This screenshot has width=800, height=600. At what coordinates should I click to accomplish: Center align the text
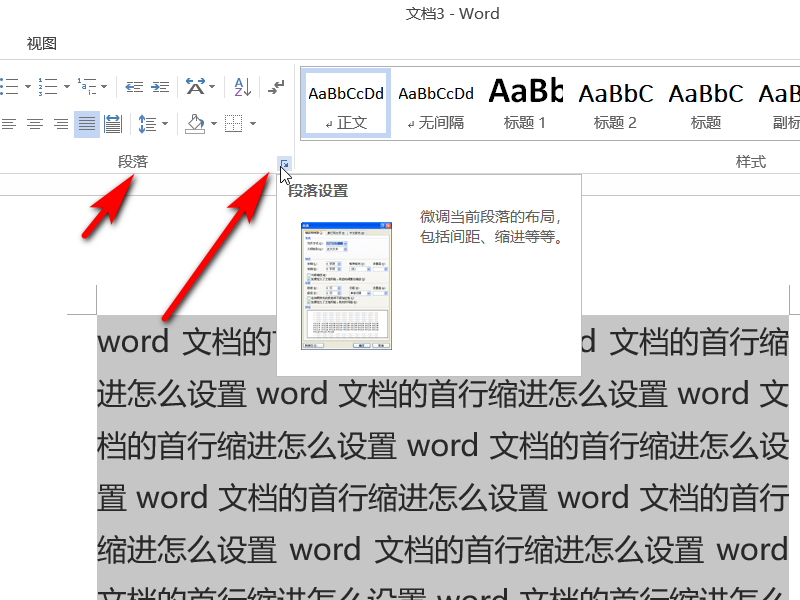[35, 124]
